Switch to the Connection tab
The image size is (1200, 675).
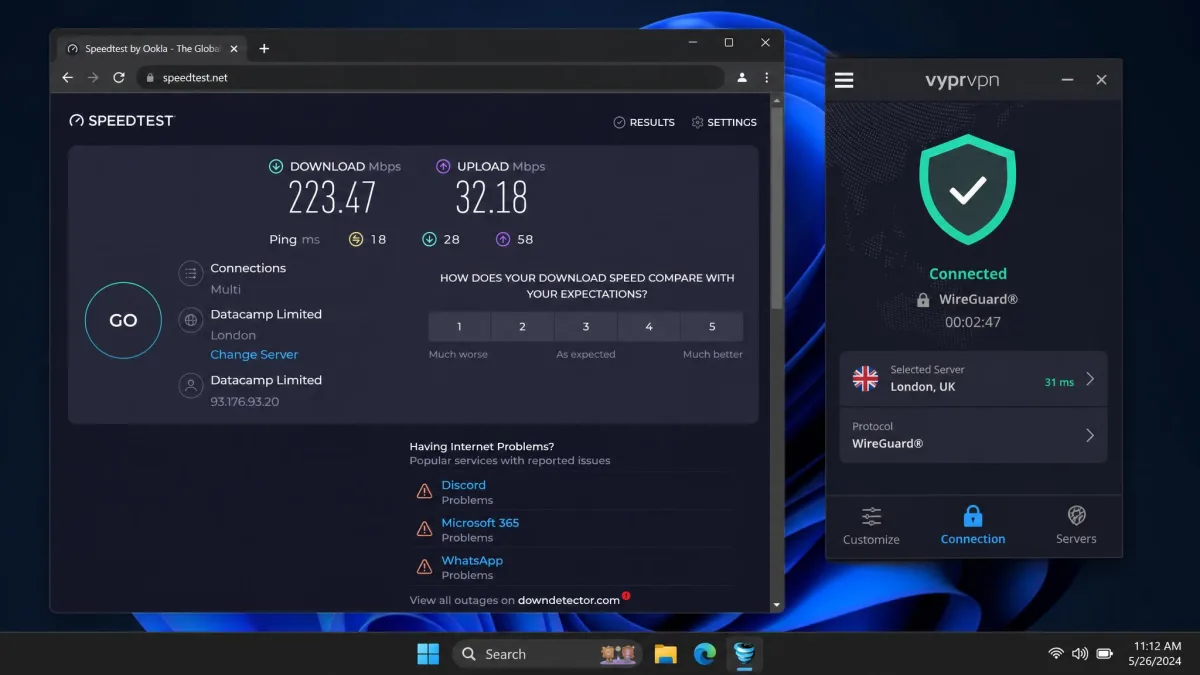pos(973,525)
